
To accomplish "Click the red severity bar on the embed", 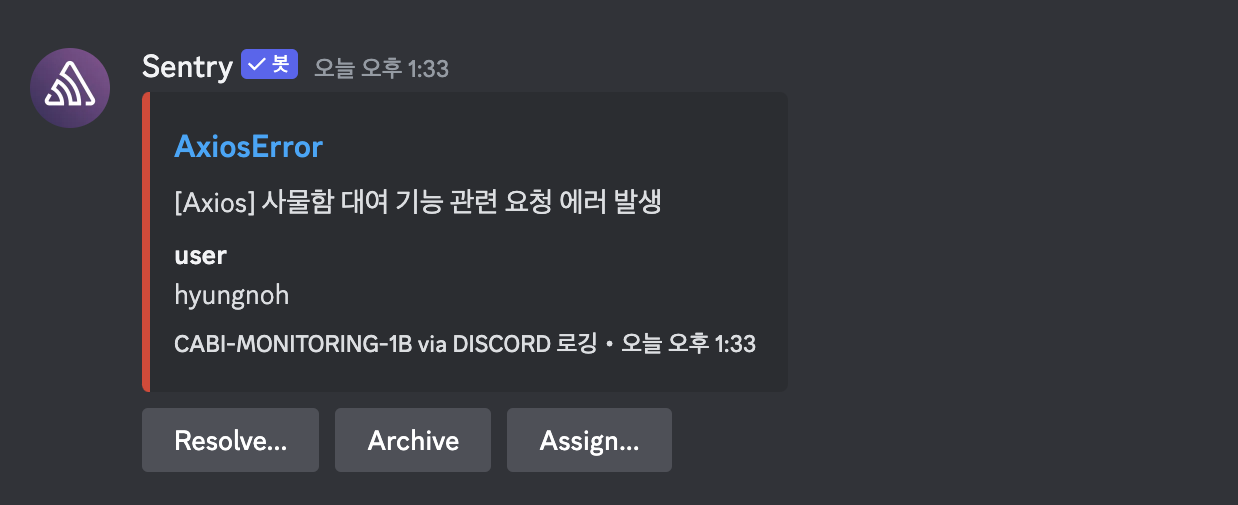I will point(146,242).
